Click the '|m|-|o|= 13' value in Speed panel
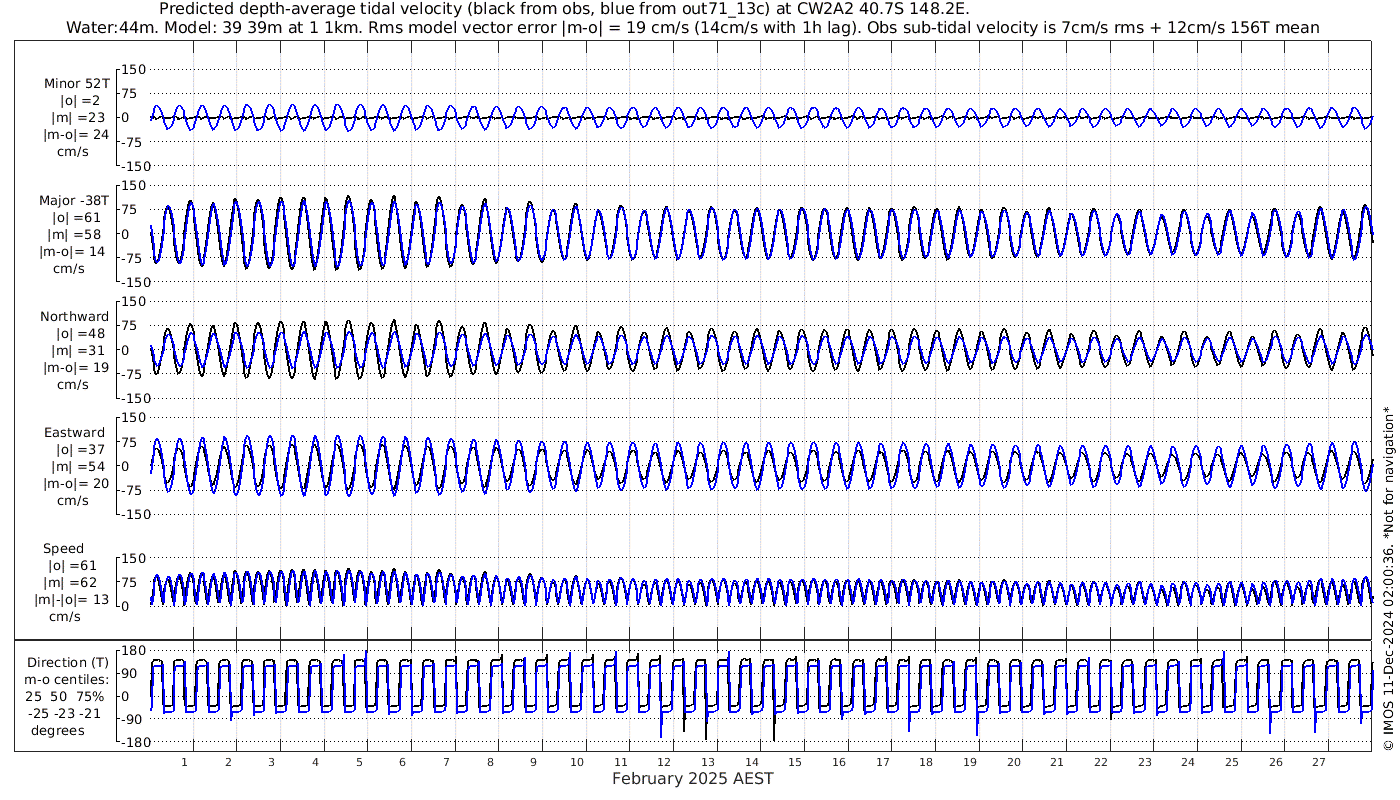 [x=70, y=600]
